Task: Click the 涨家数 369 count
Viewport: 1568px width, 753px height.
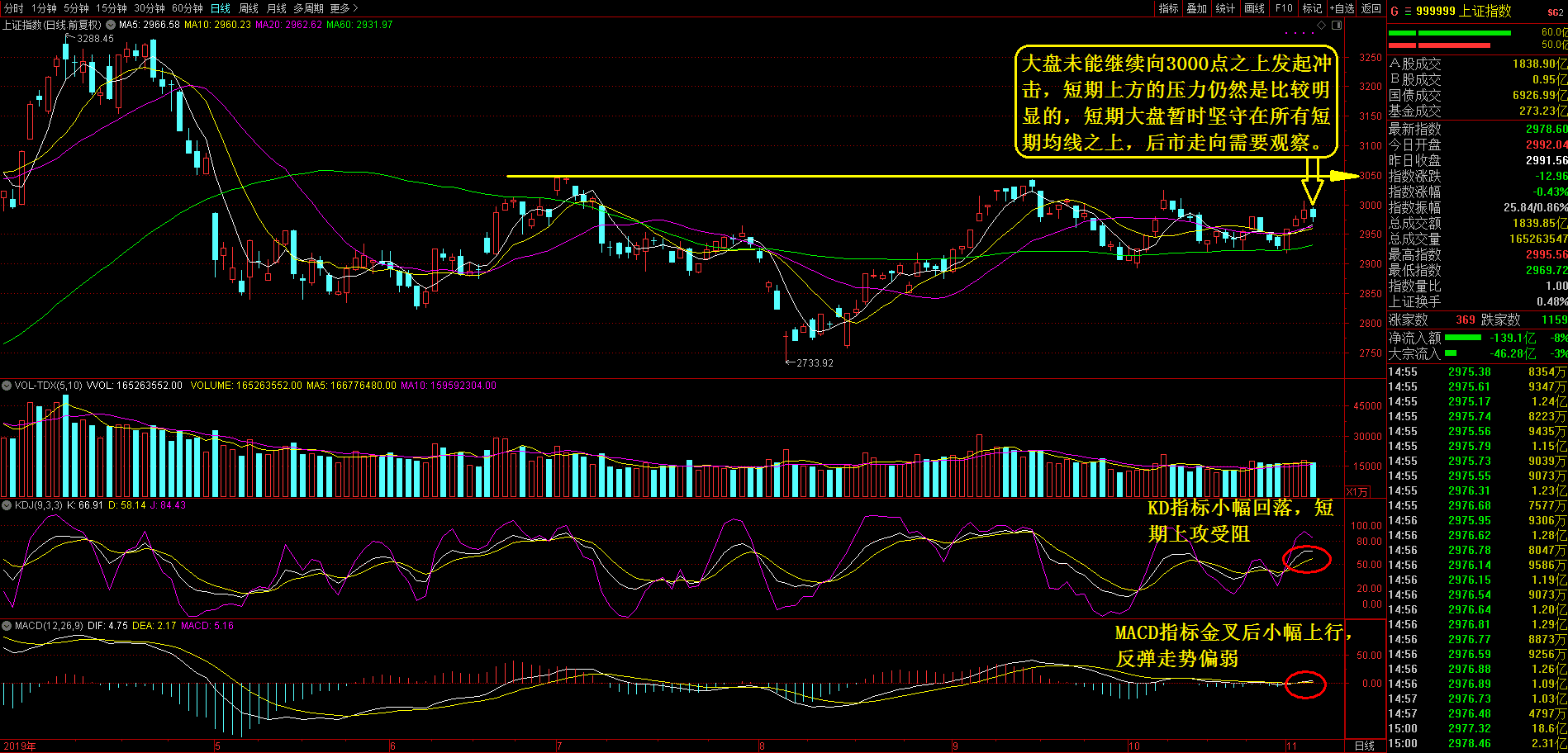Action: tap(1466, 320)
